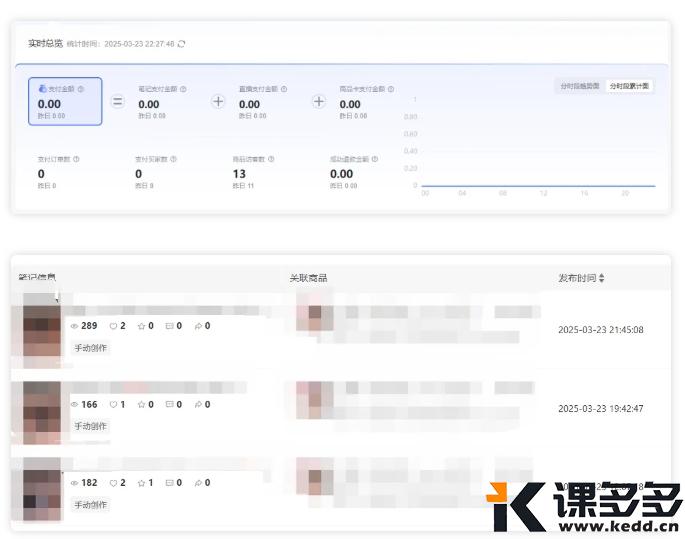This screenshot has height=539, width=685.
Task: Click share icon on the 289-view note
Action: pos(197,326)
